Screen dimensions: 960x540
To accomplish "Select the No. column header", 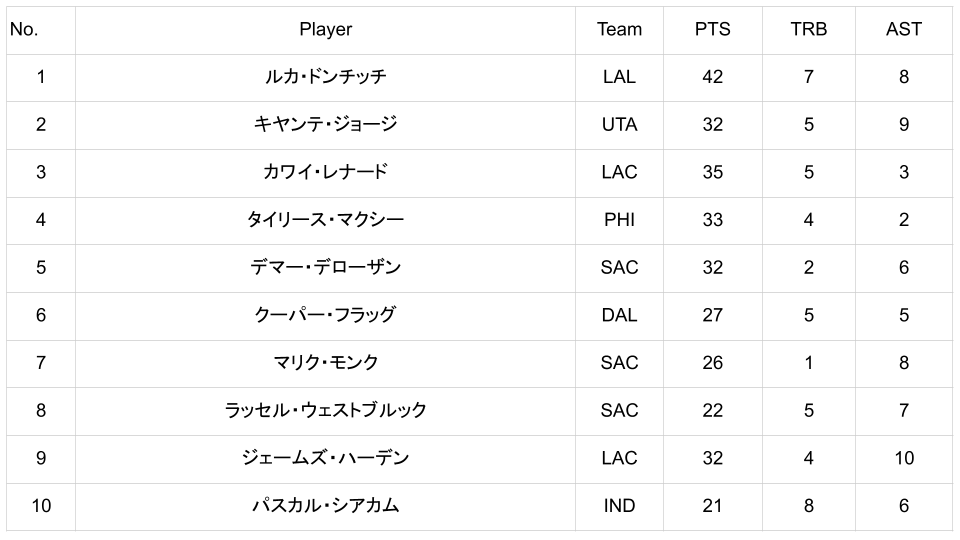I will tap(24, 29).
